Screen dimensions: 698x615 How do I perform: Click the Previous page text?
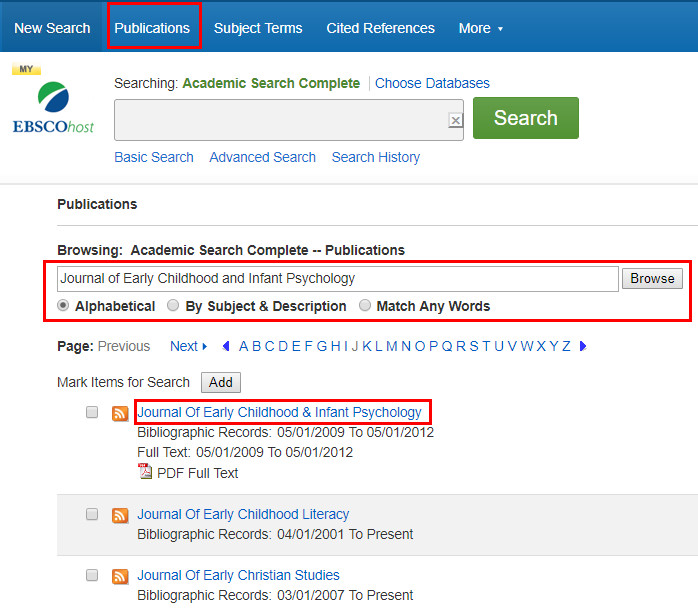click(124, 346)
